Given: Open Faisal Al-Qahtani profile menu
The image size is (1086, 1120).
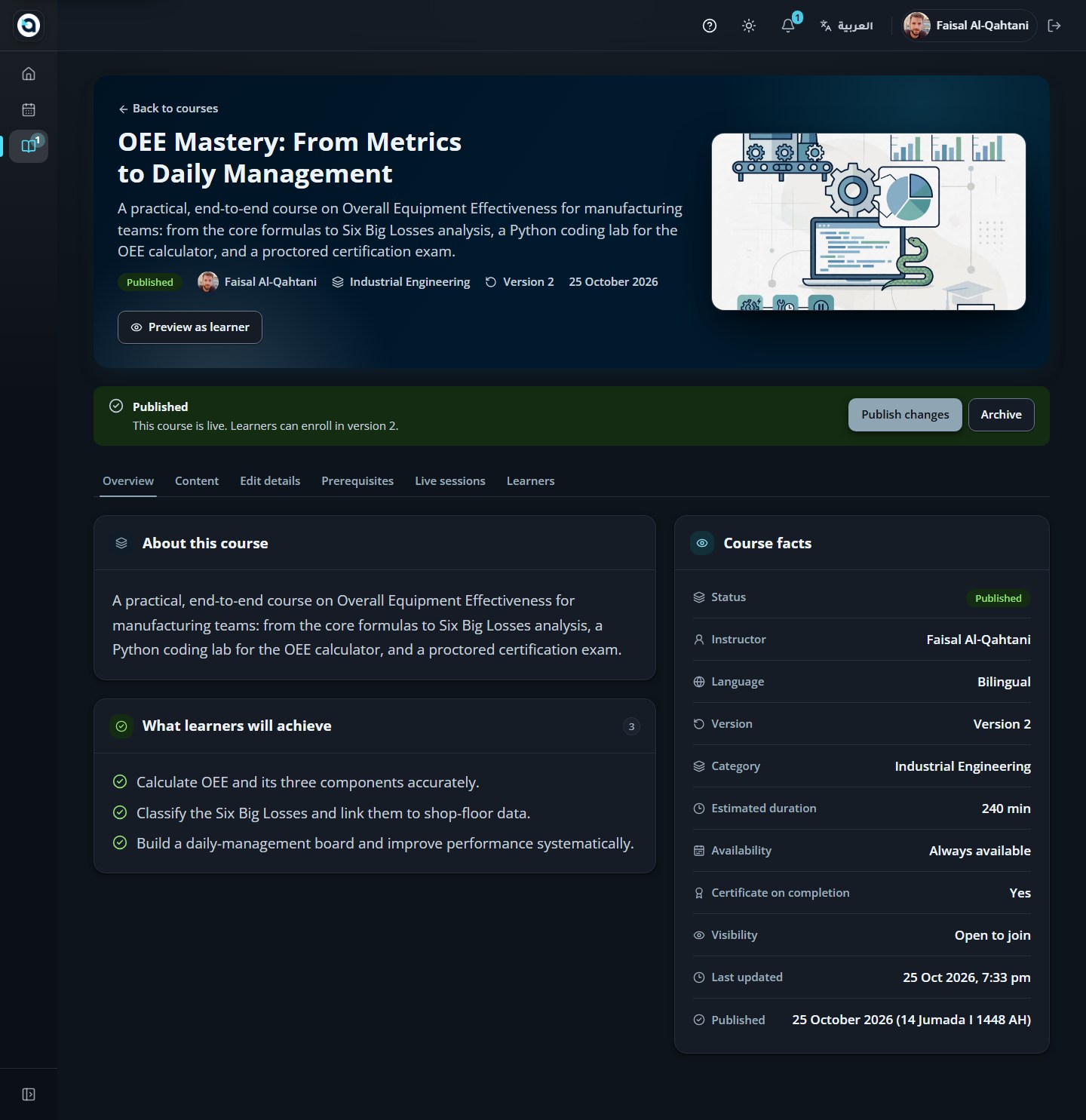Looking at the screenshot, I should (x=968, y=26).
